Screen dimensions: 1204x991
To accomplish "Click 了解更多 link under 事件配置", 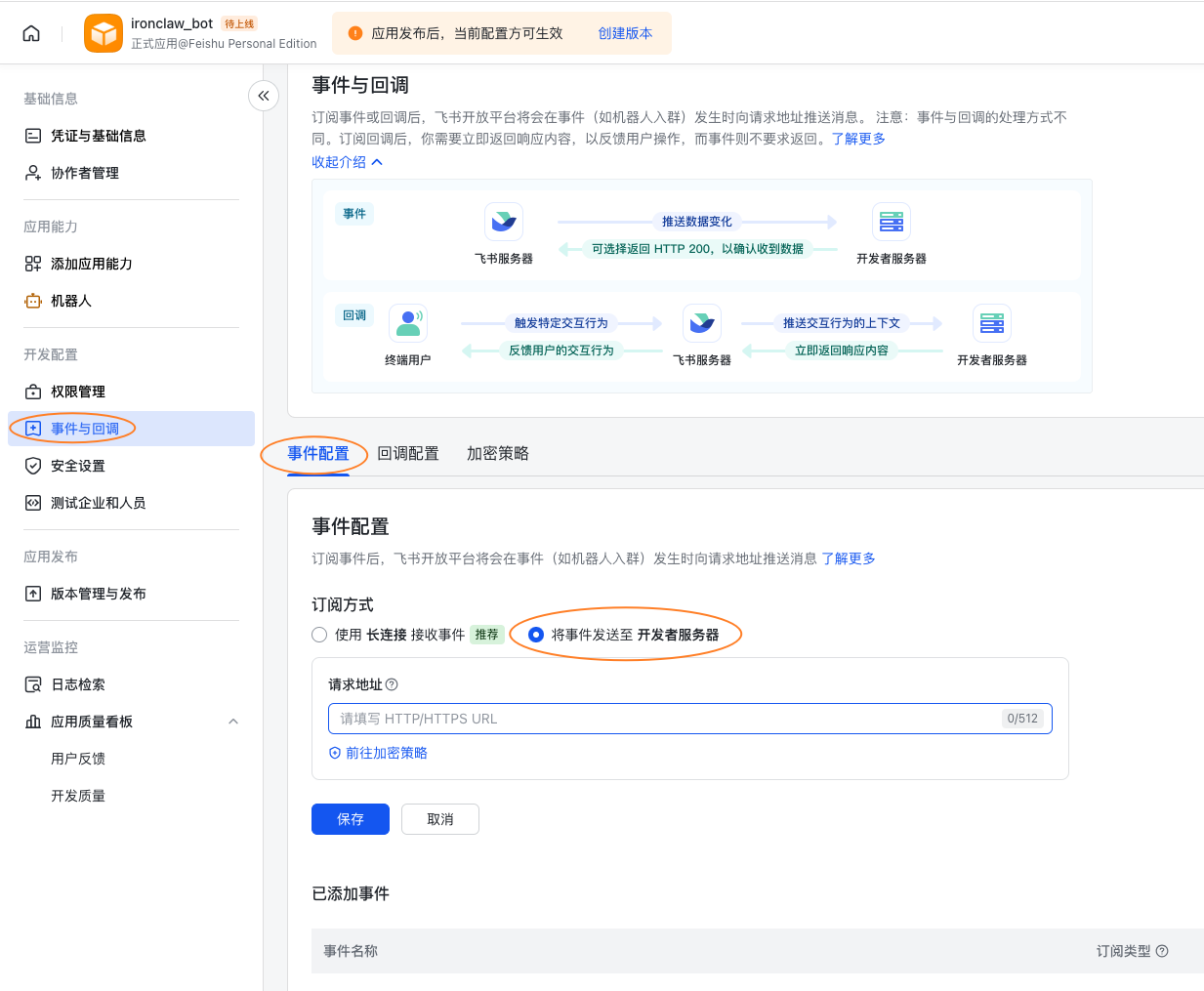I will pos(849,558).
